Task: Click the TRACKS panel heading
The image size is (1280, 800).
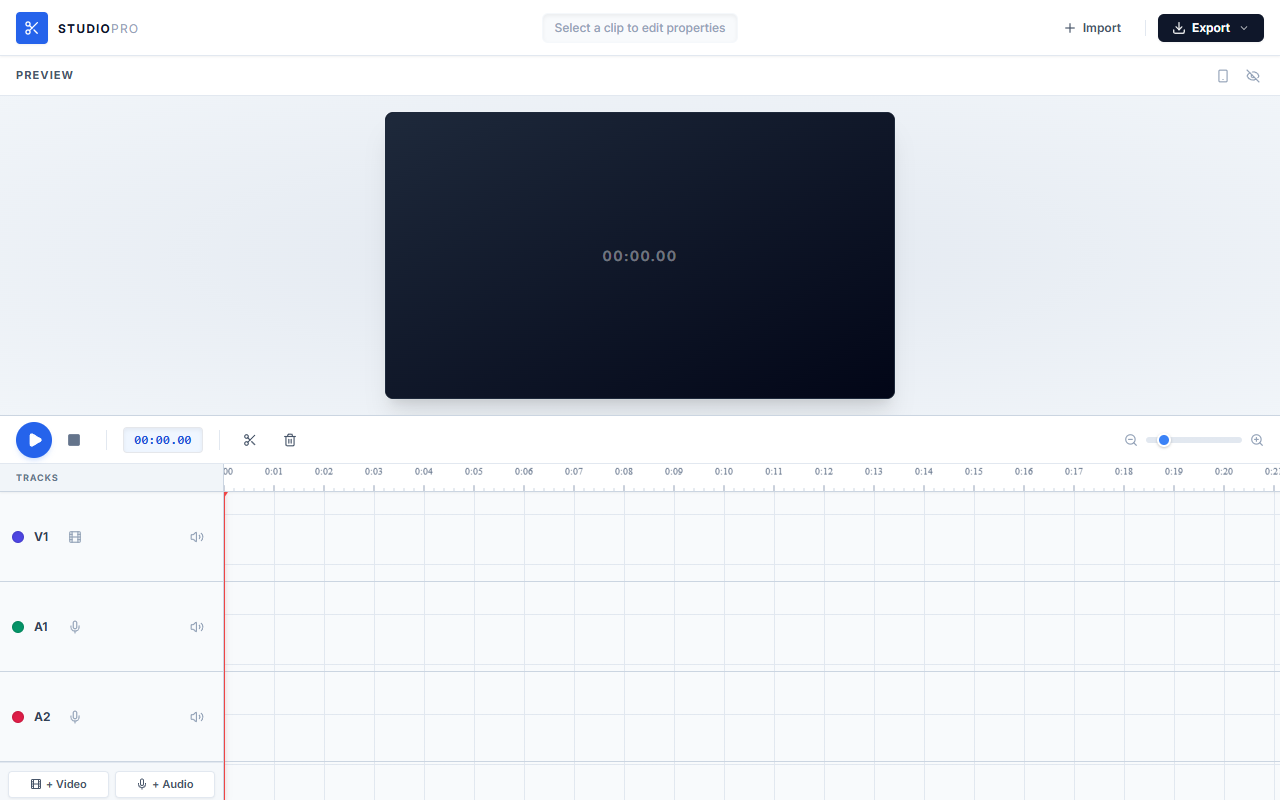Action: click(x=37, y=478)
